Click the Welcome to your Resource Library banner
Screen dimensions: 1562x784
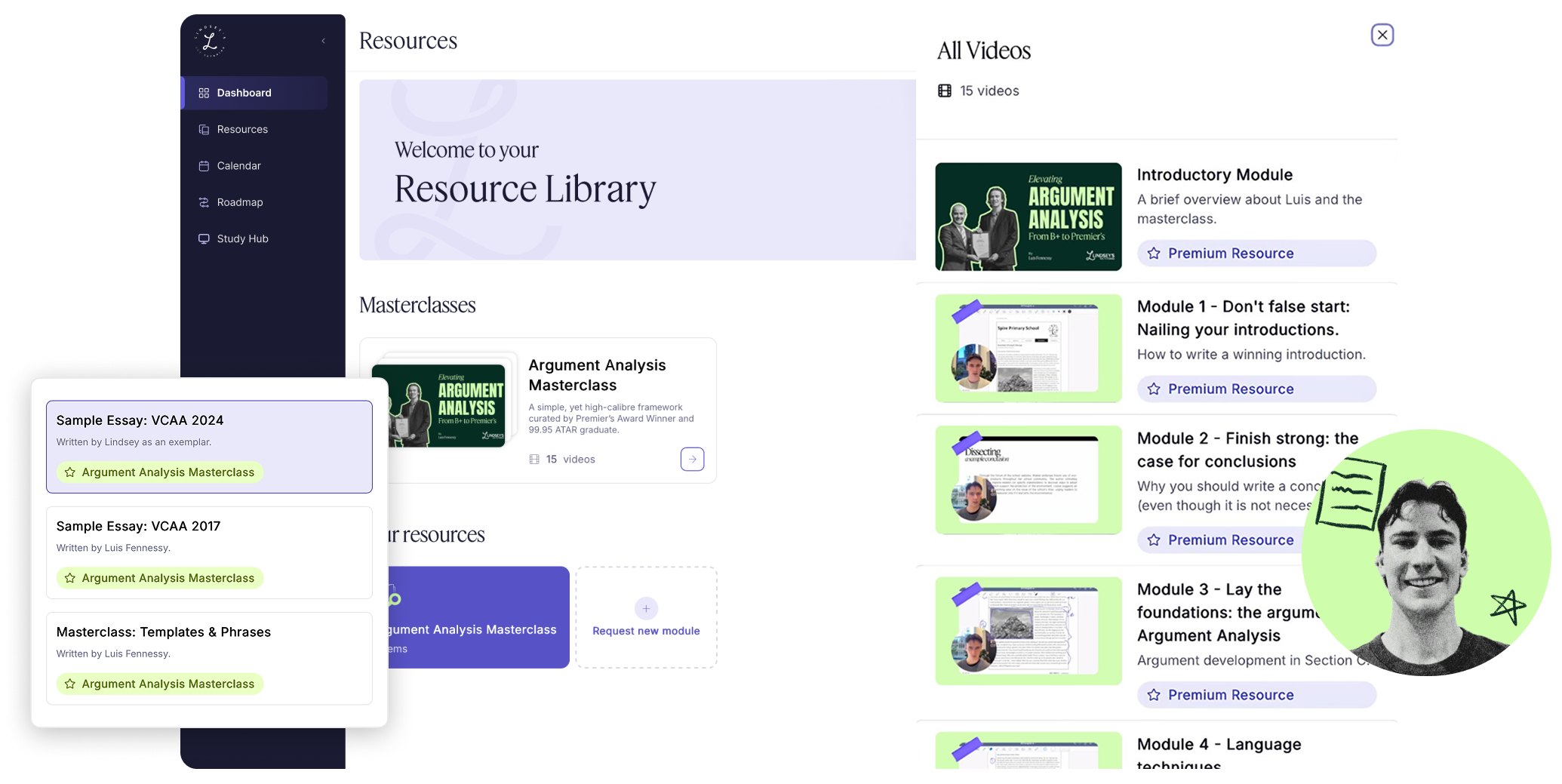(x=638, y=170)
